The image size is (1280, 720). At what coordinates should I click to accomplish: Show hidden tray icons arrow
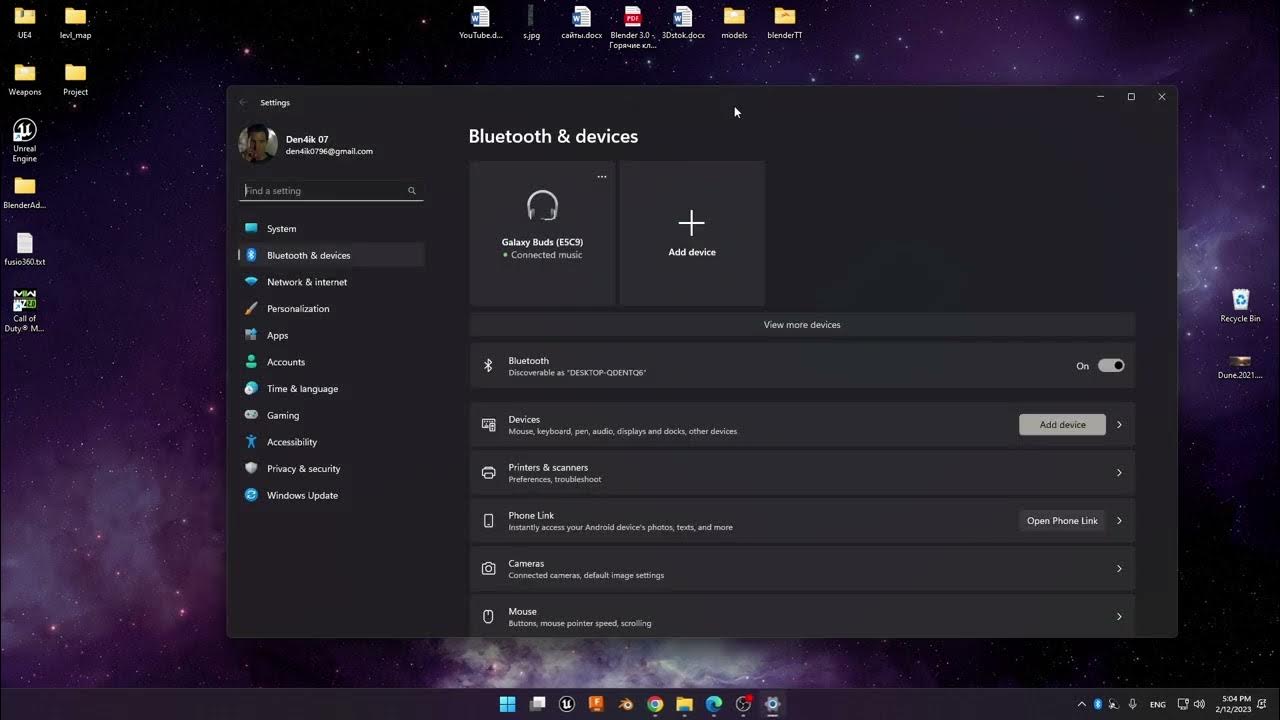[1081, 704]
